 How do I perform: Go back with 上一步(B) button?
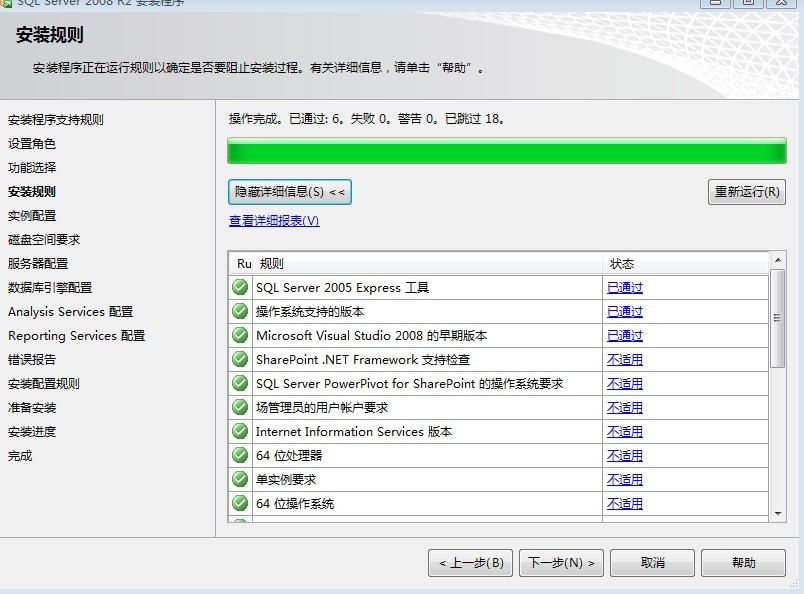click(x=470, y=563)
